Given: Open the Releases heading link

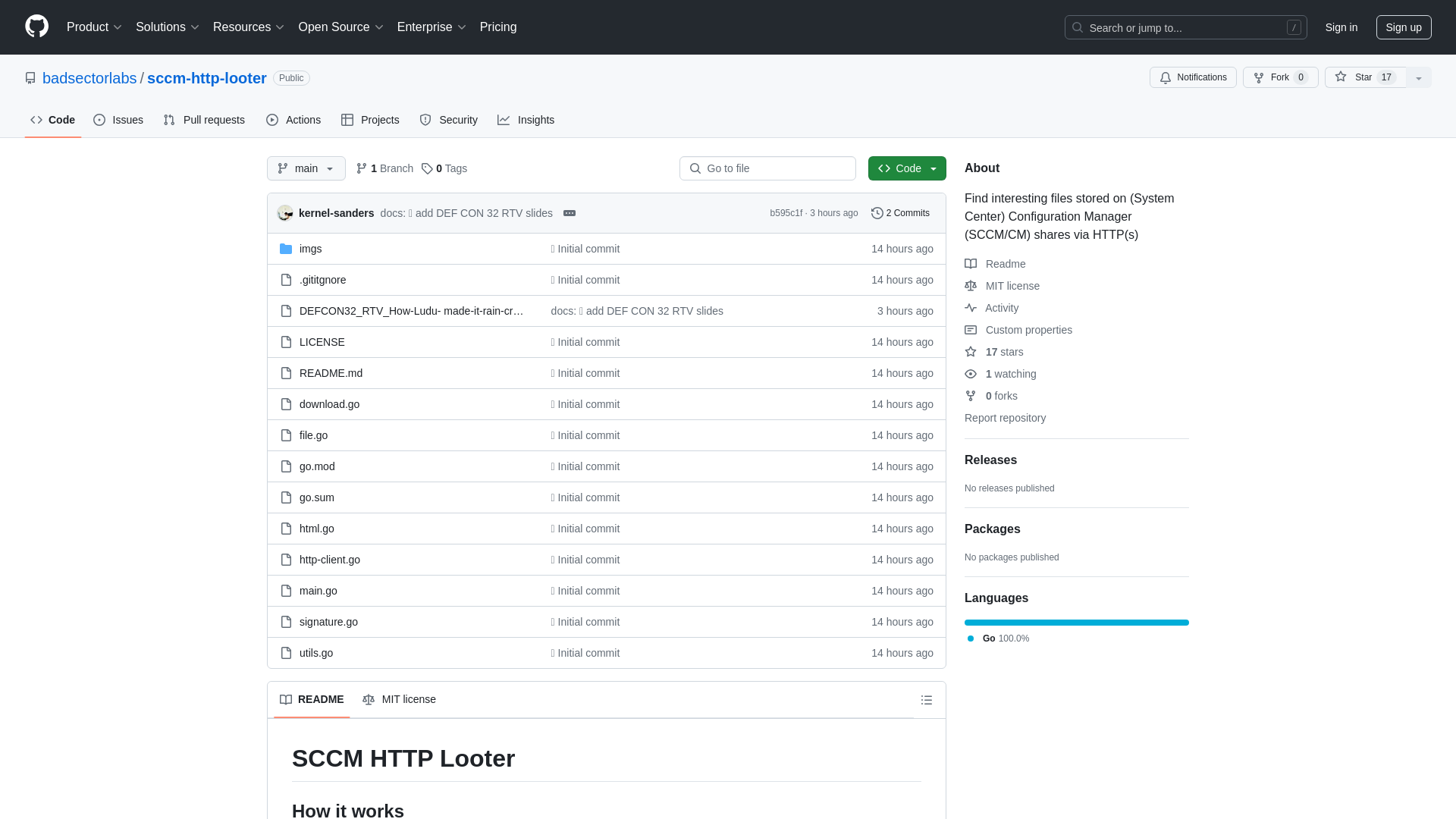Looking at the screenshot, I should coord(990,460).
